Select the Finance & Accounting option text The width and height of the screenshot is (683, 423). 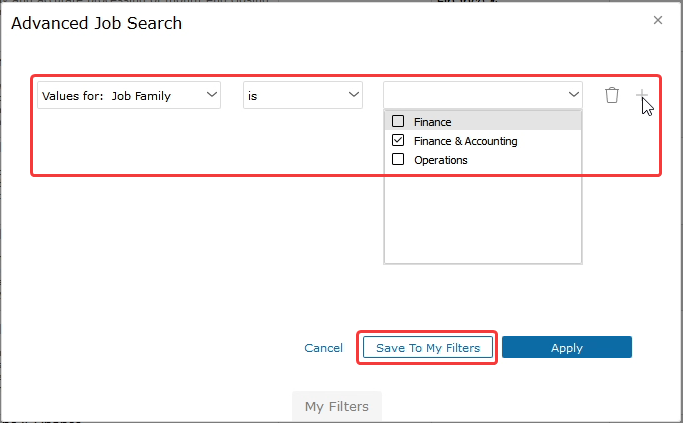pos(465,141)
